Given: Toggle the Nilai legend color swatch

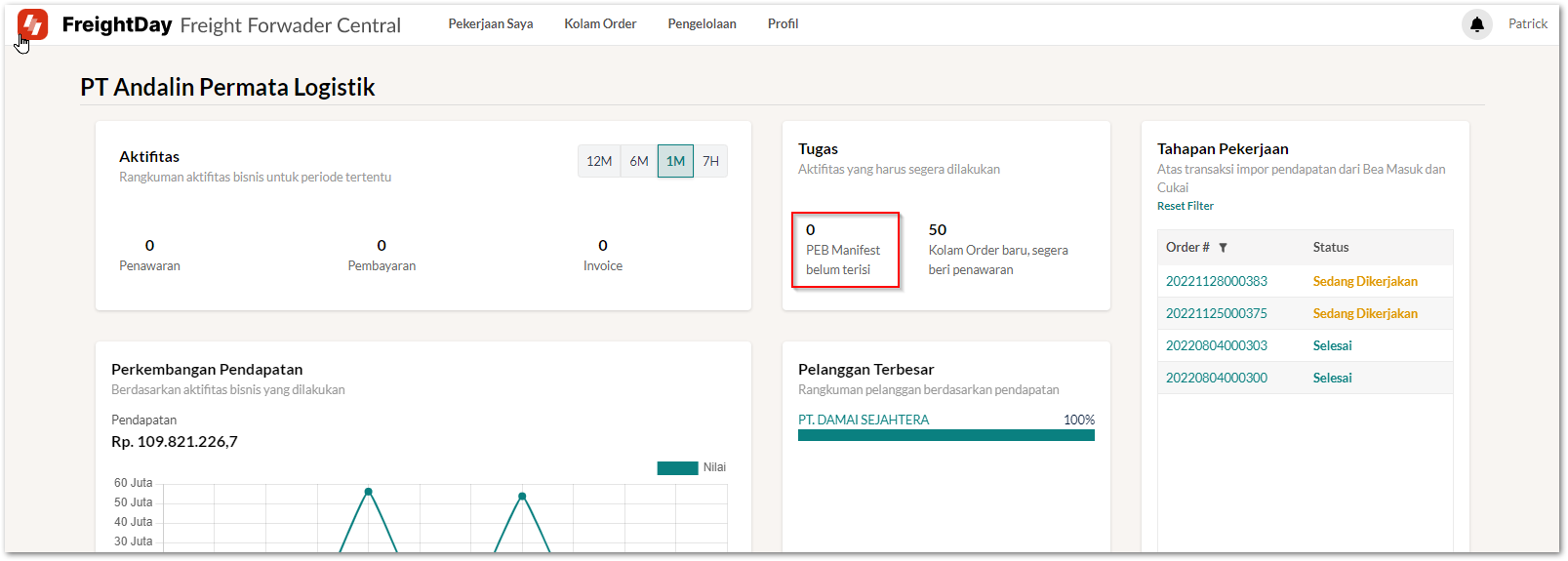Looking at the screenshot, I should [x=677, y=468].
